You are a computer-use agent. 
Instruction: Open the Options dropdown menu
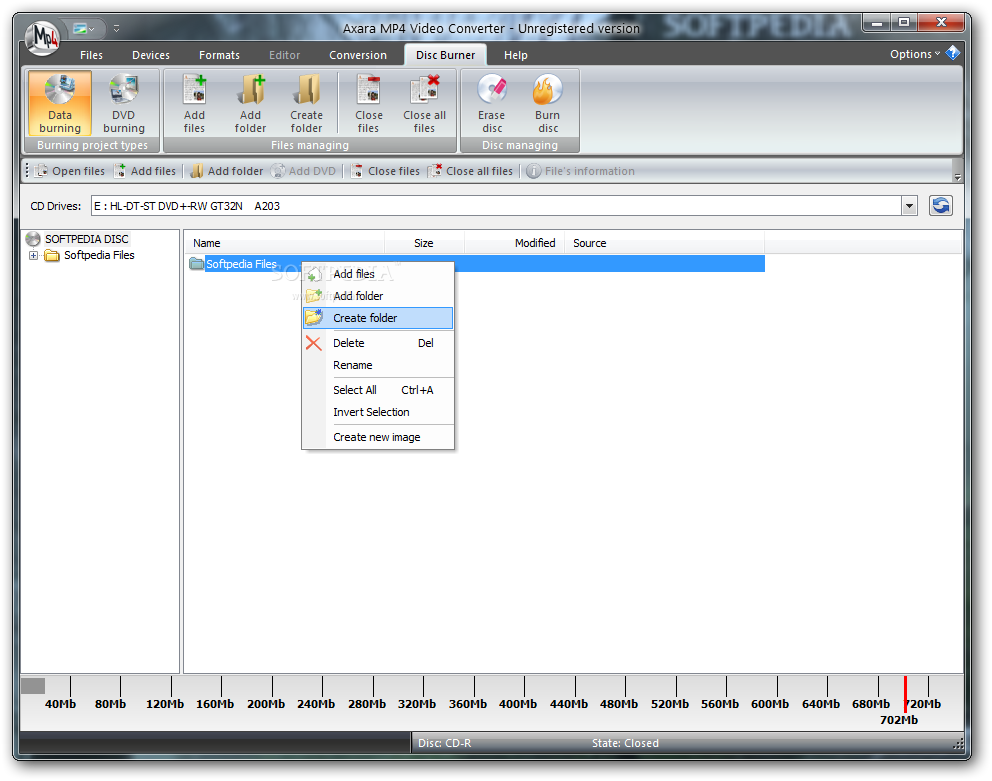915,54
